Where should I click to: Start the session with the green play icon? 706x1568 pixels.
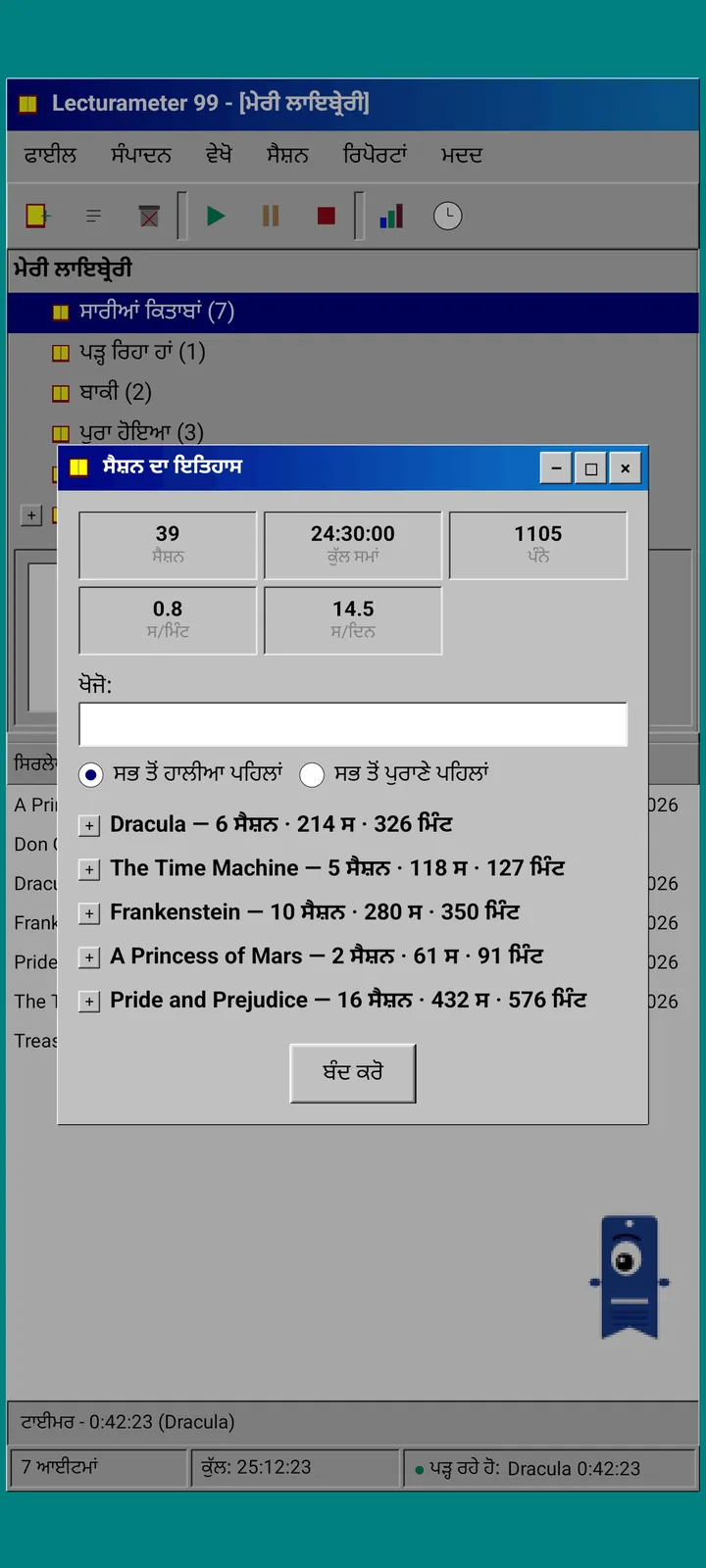[x=216, y=216]
